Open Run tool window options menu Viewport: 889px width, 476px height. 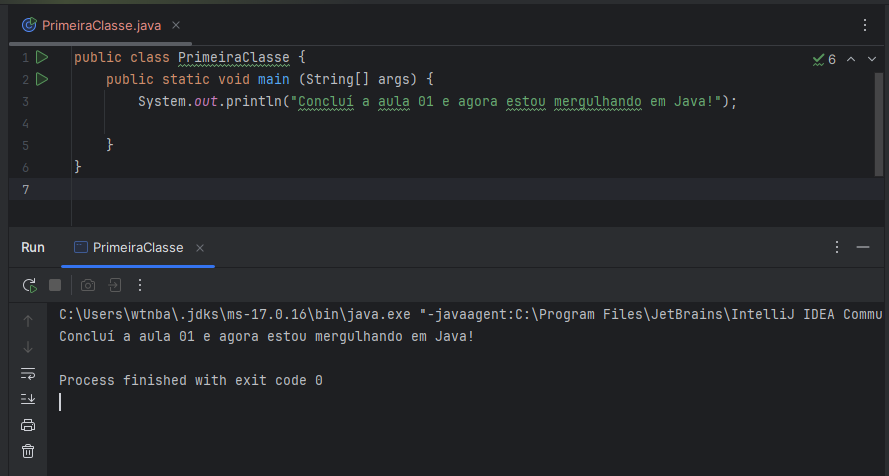[837, 247]
